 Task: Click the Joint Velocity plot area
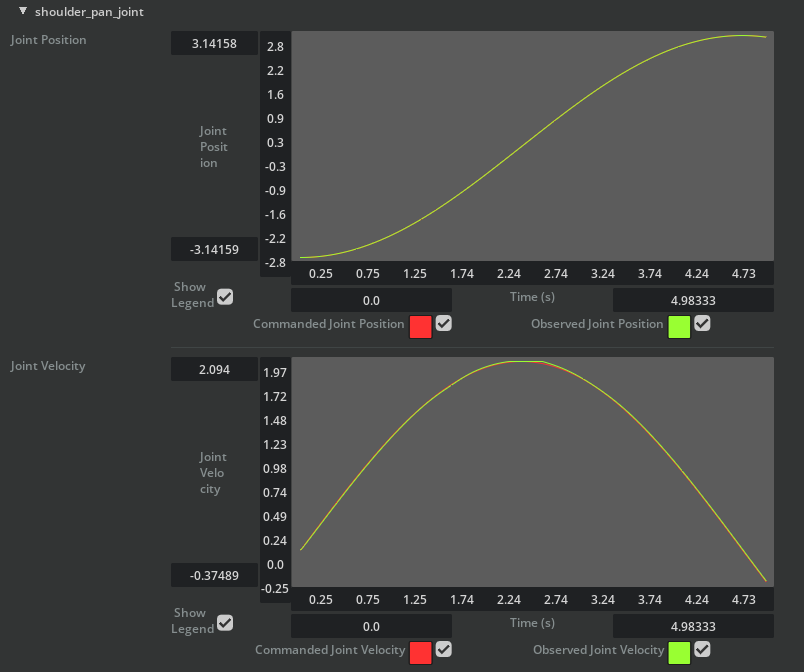532,472
